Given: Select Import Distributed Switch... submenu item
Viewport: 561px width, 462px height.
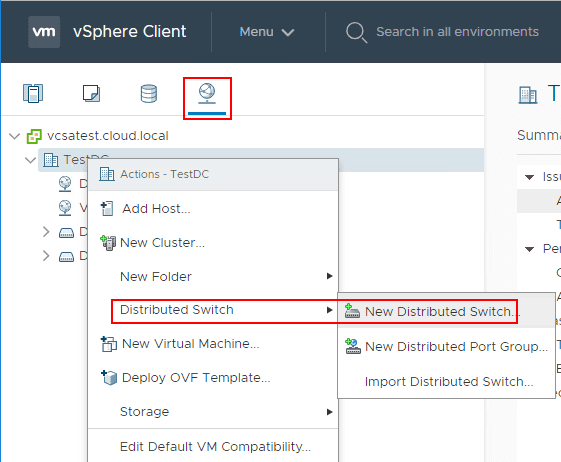Looking at the screenshot, I should point(446,381).
